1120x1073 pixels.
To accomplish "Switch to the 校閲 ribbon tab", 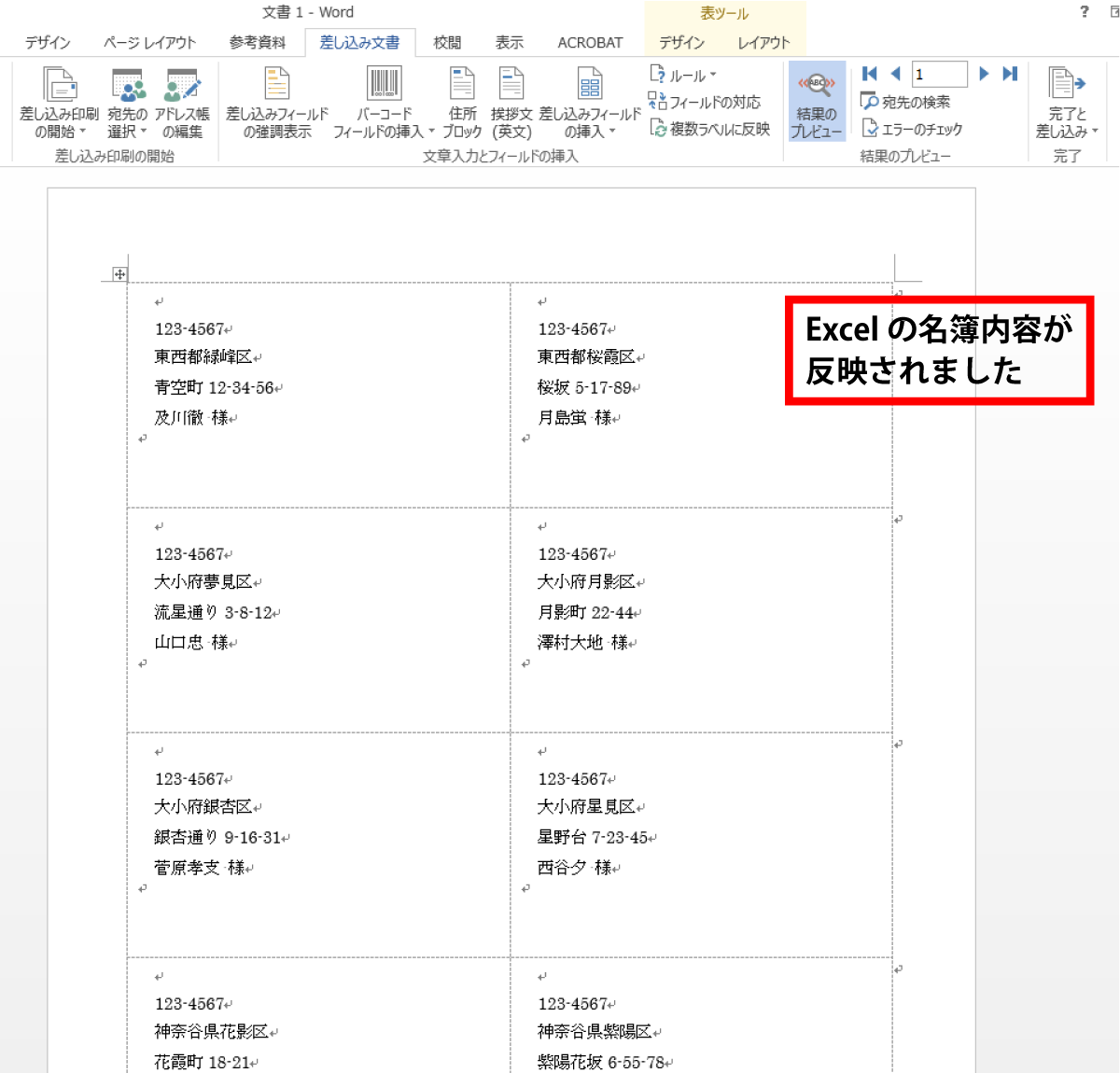I will (447, 42).
